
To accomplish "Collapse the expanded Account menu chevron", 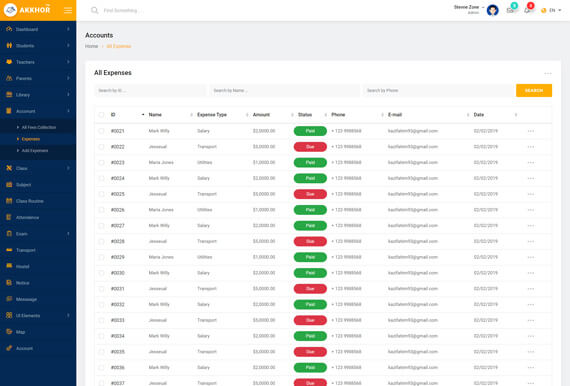I will click(x=68, y=111).
